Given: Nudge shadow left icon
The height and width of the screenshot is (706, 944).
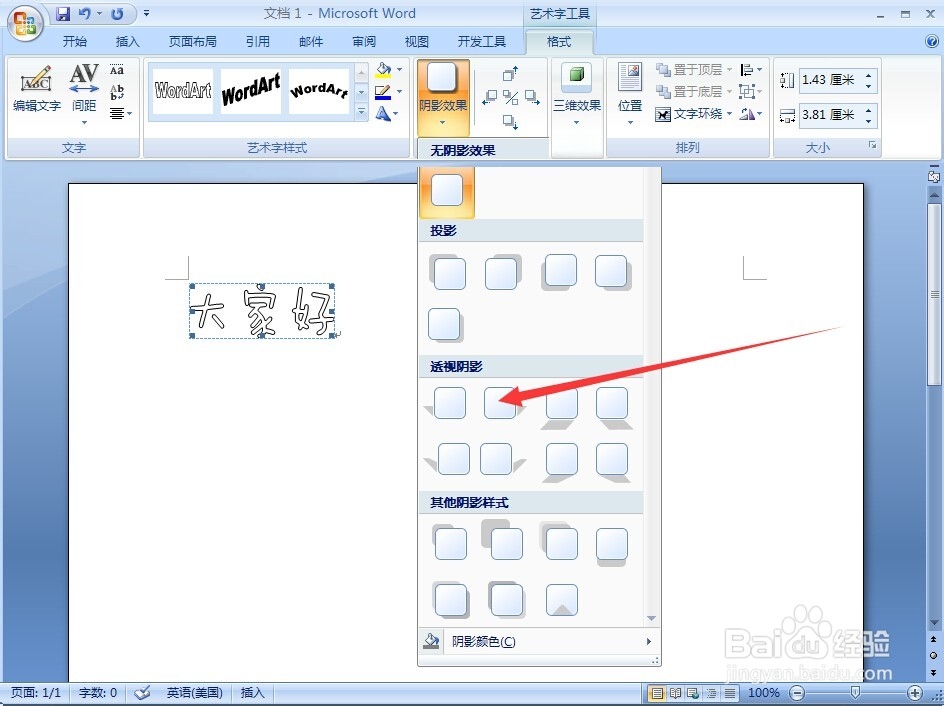Looking at the screenshot, I should click(489, 97).
